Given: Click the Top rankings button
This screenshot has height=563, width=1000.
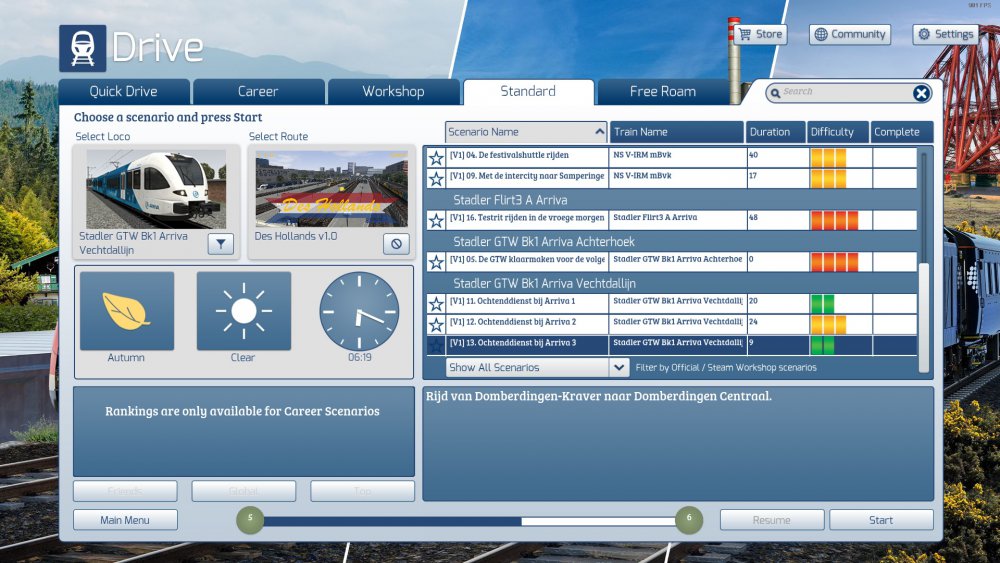Looking at the screenshot, I should coord(362,491).
